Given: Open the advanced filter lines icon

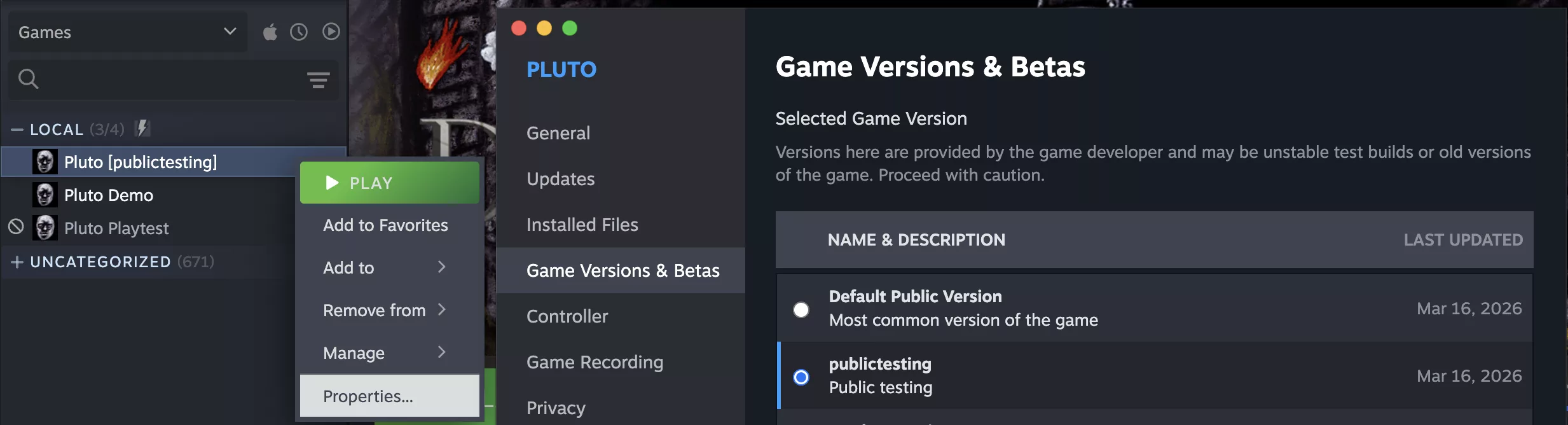Looking at the screenshot, I should (318, 80).
